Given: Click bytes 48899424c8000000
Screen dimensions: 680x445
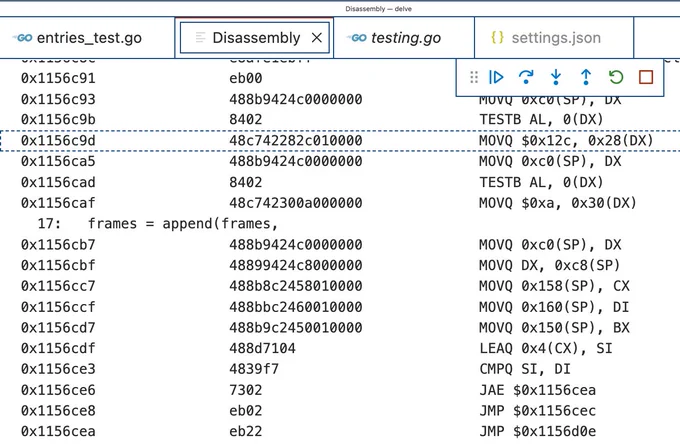Looking at the screenshot, I should coord(296,265).
